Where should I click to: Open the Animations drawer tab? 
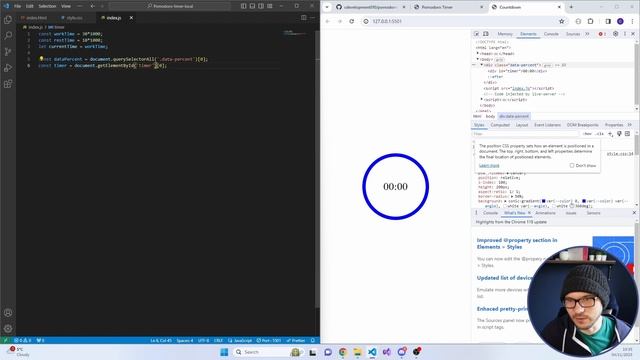point(545,213)
